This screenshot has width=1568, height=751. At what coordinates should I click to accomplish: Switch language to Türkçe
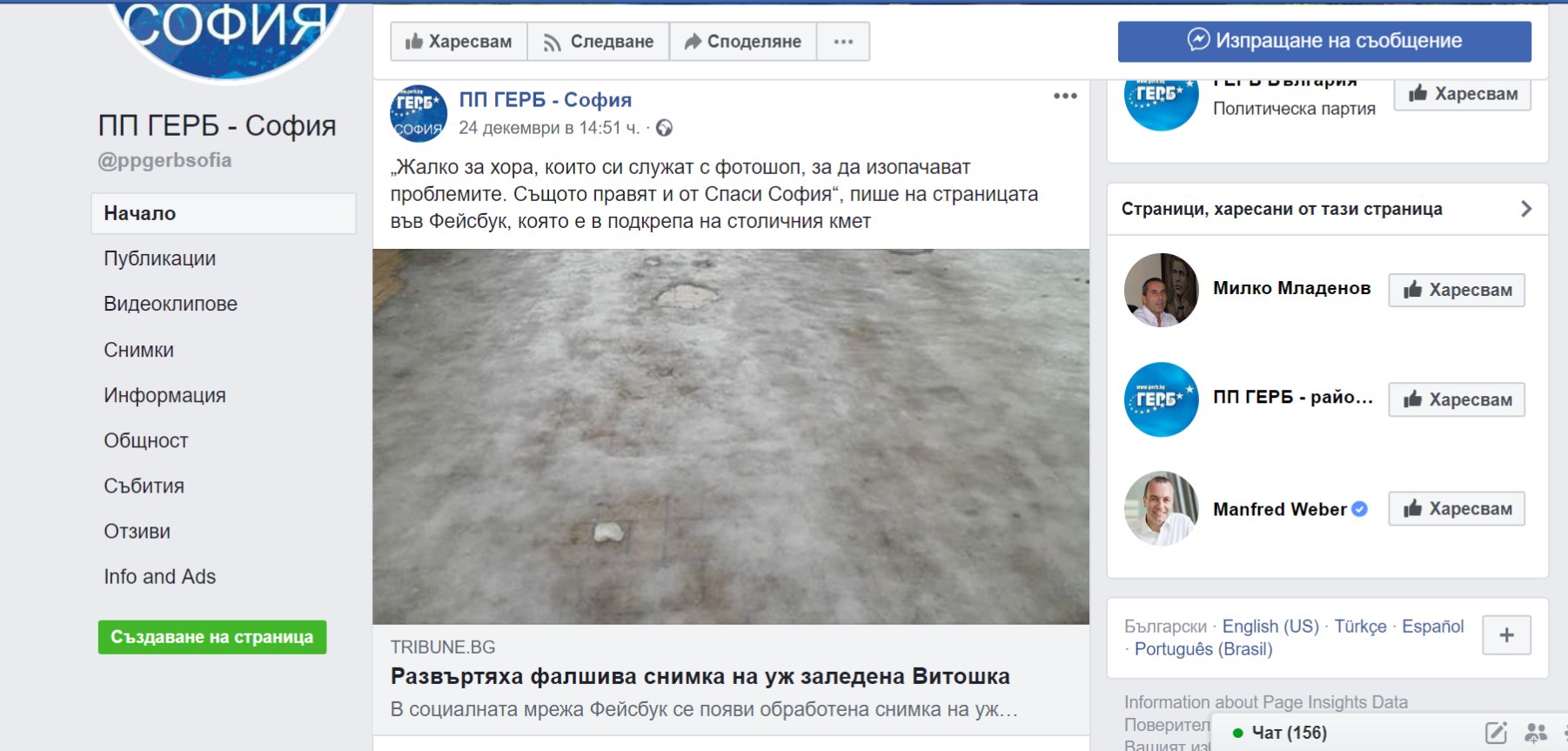pos(1360,627)
